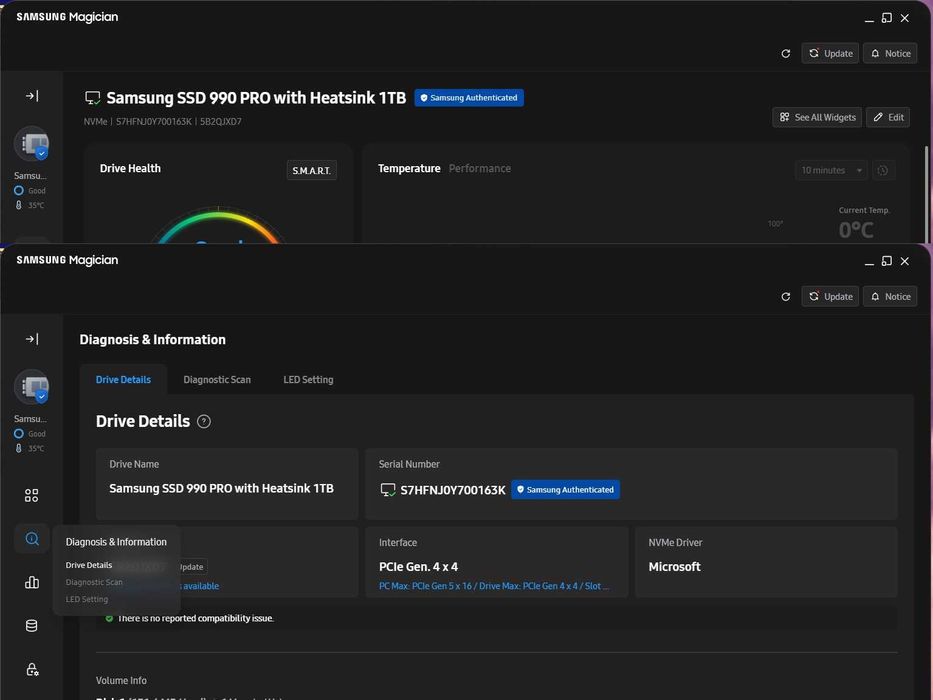Click 'Samsung SSD 990 PRO with Heatsink 1TB' drive name
This screenshot has height=700, width=933.
pos(221,488)
